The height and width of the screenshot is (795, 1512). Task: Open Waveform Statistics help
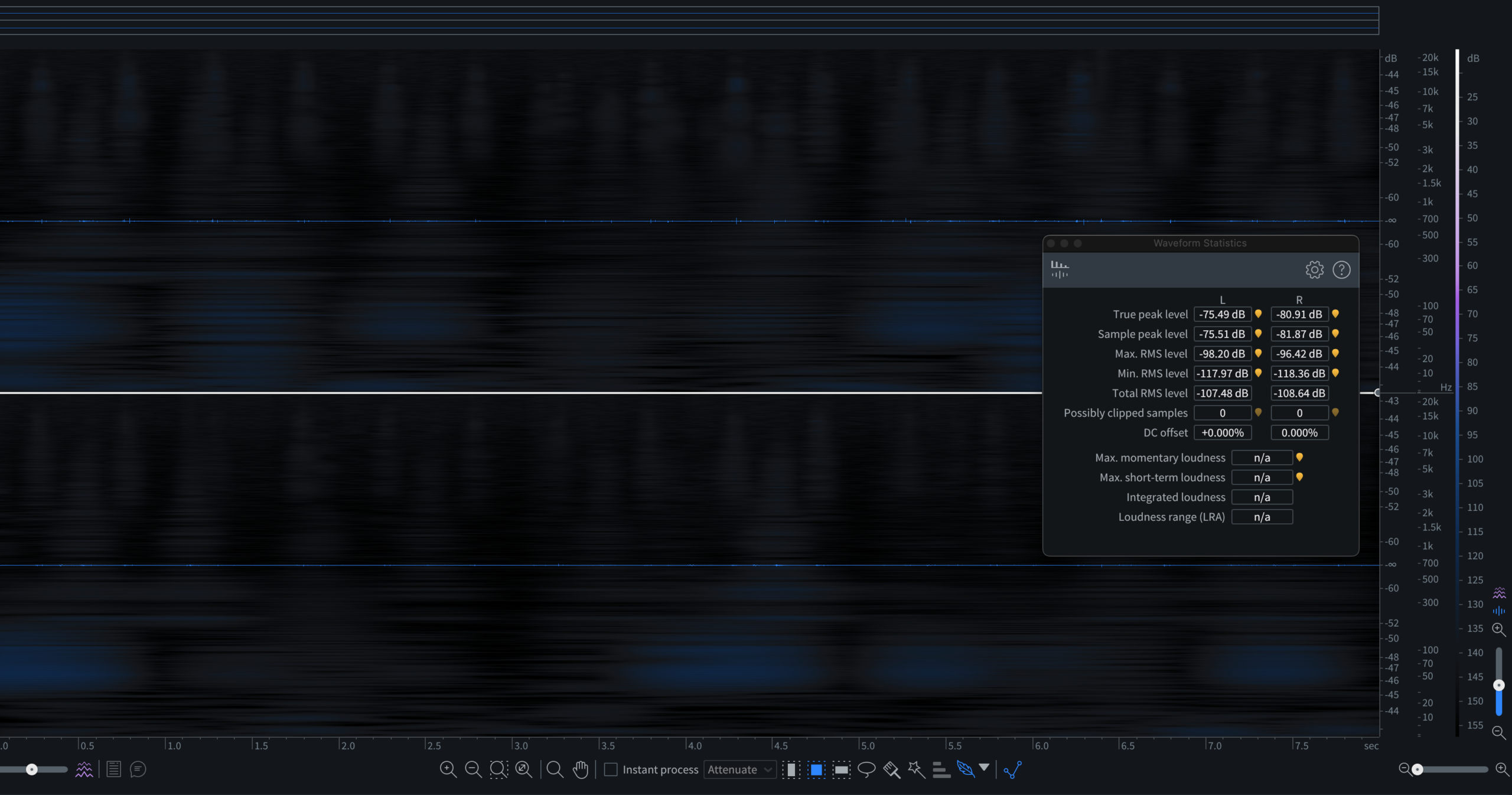click(x=1341, y=270)
